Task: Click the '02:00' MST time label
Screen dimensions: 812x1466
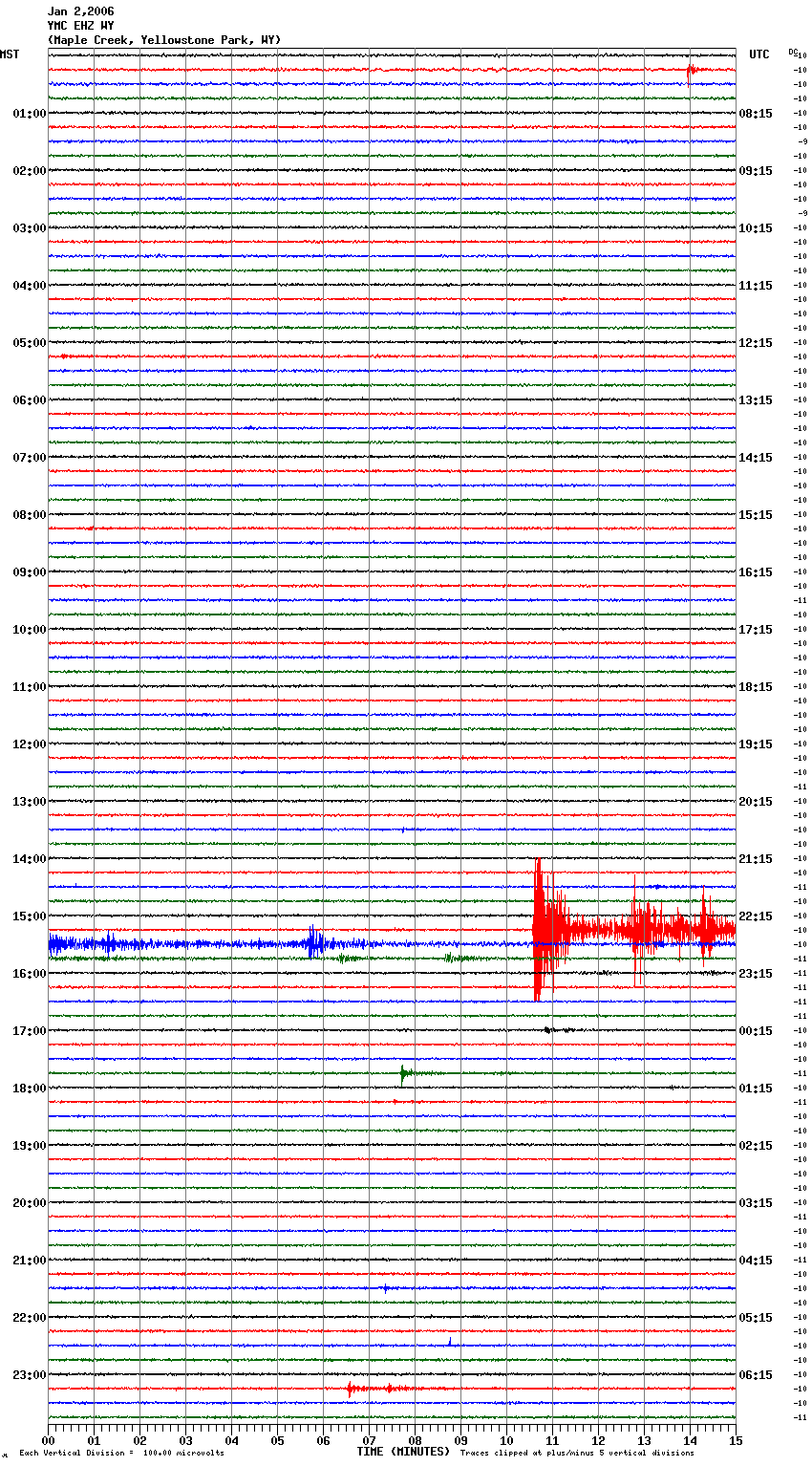Action: point(30,171)
